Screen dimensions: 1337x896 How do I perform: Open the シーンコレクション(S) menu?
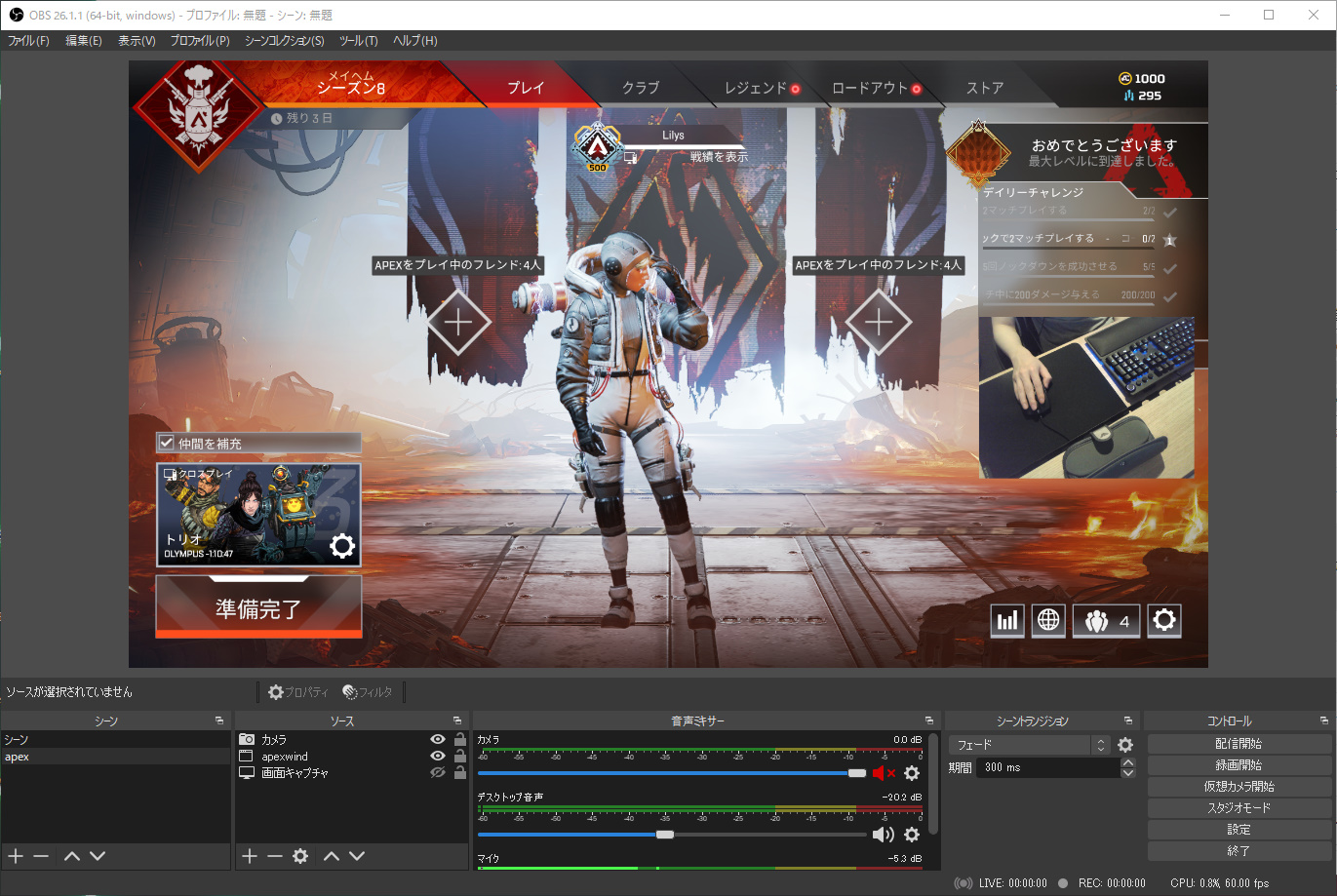tap(285, 41)
